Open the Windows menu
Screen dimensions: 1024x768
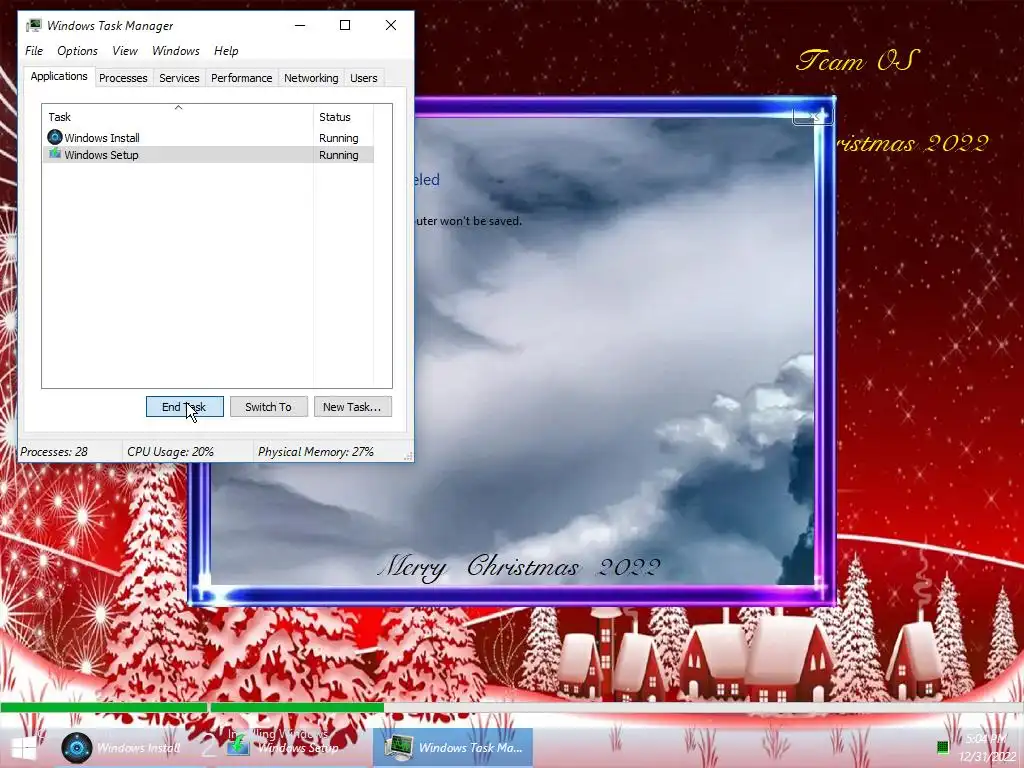point(176,51)
